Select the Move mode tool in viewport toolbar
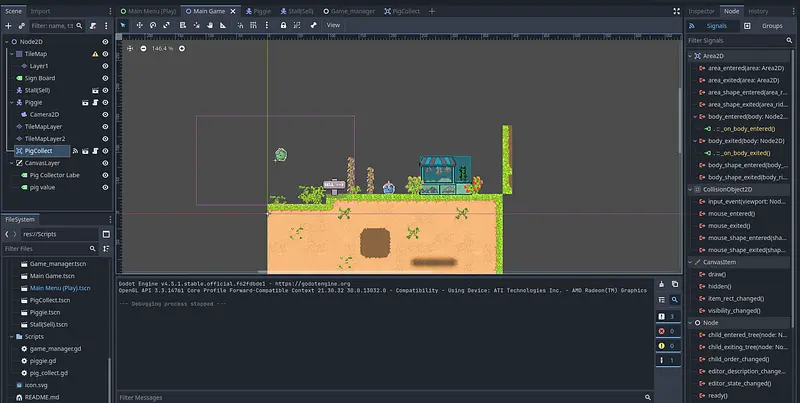The height and width of the screenshot is (403, 800). 140,25
